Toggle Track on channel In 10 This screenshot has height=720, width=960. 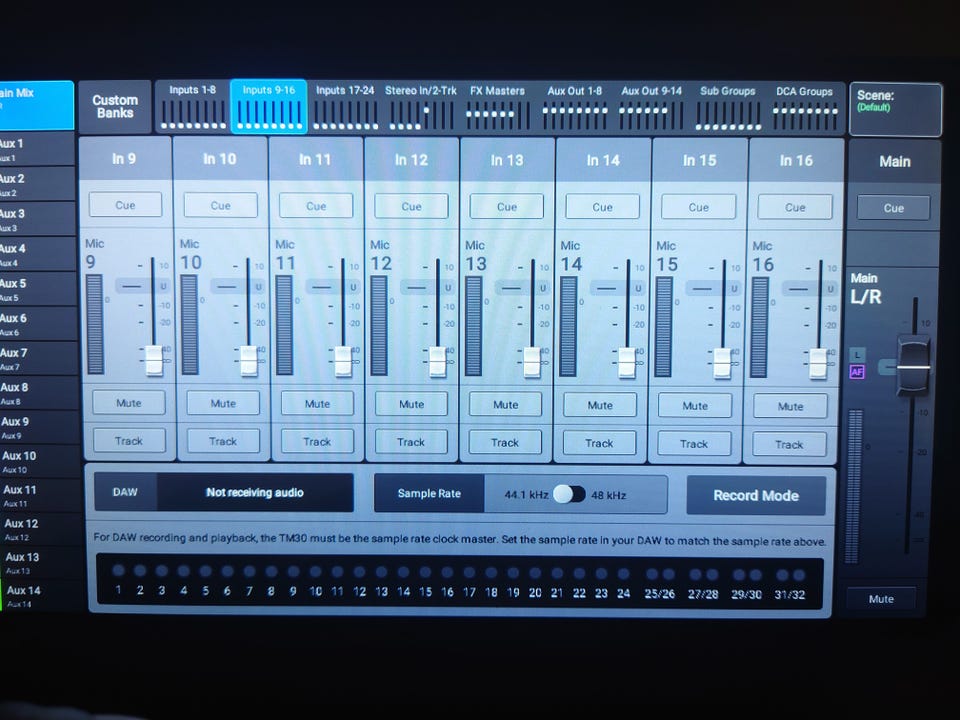click(223, 441)
